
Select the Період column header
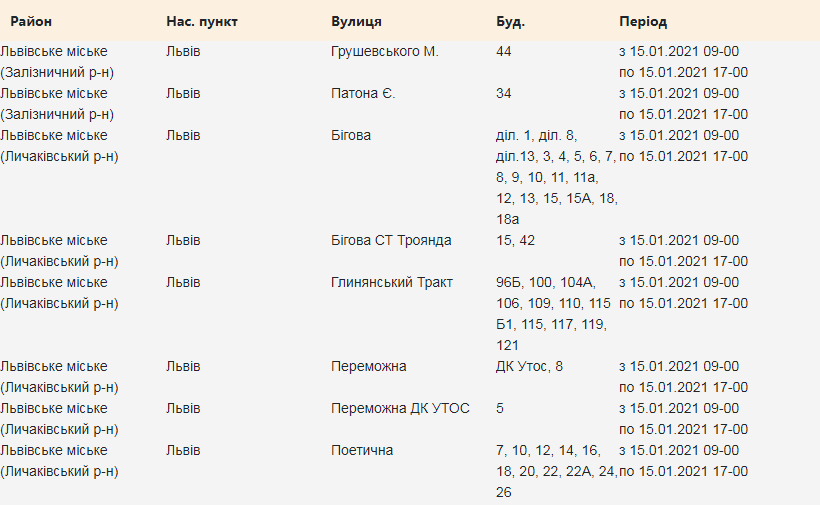tap(643, 21)
